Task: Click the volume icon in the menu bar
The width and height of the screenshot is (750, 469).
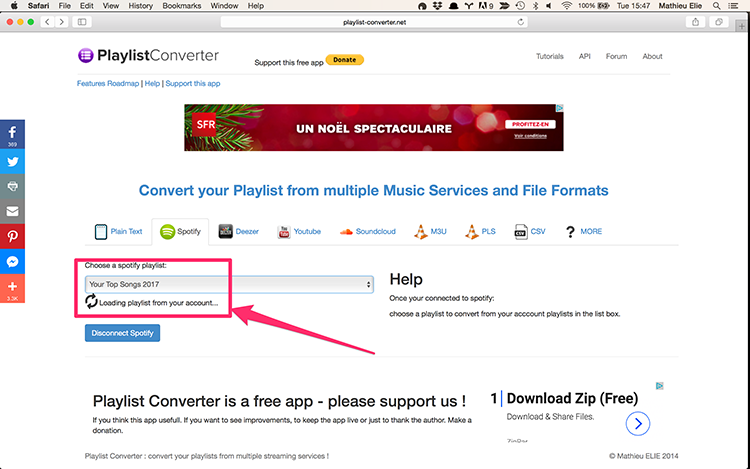Action: [x=549, y=6]
